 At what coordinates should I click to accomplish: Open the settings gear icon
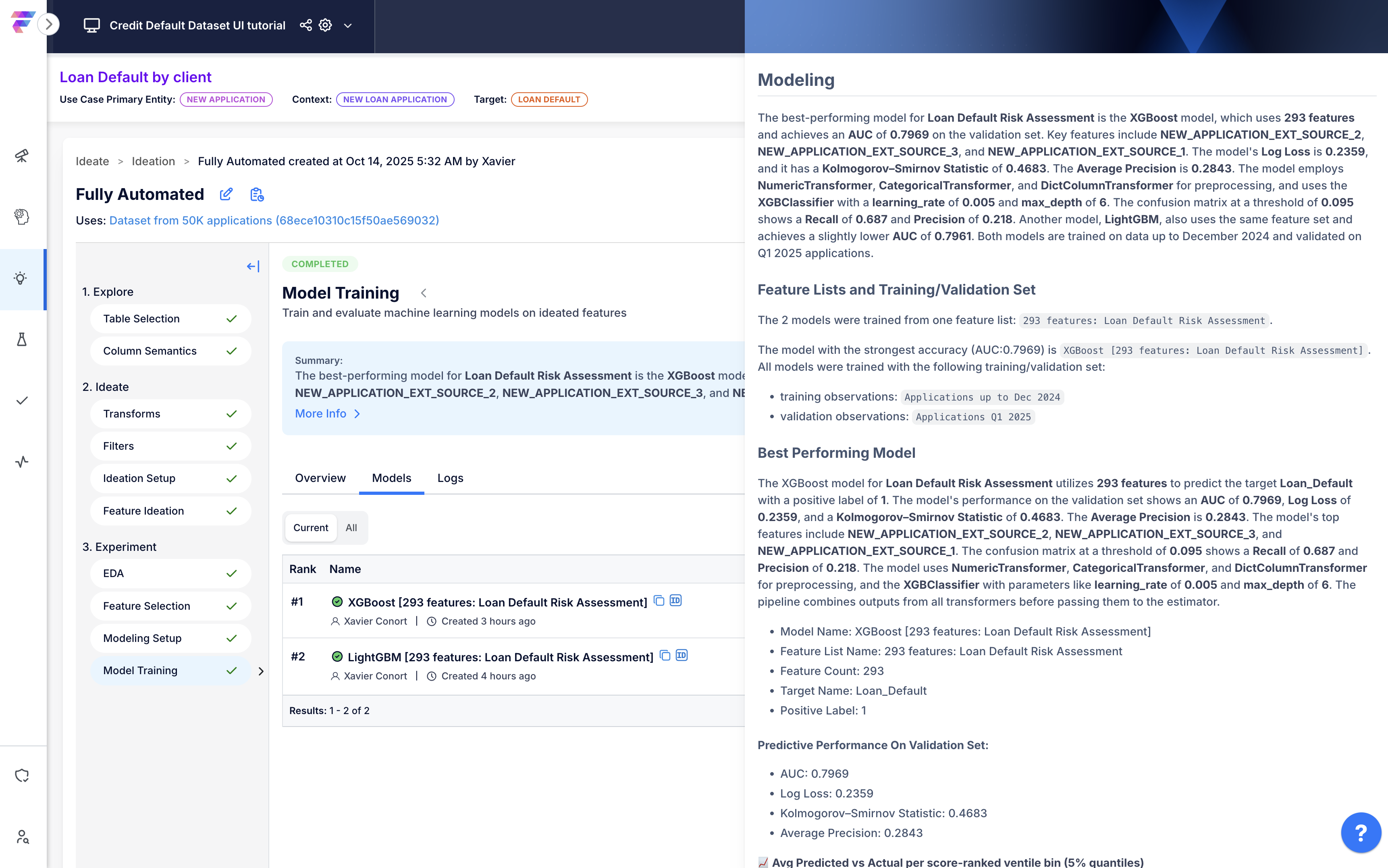pyautogui.click(x=326, y=25)
